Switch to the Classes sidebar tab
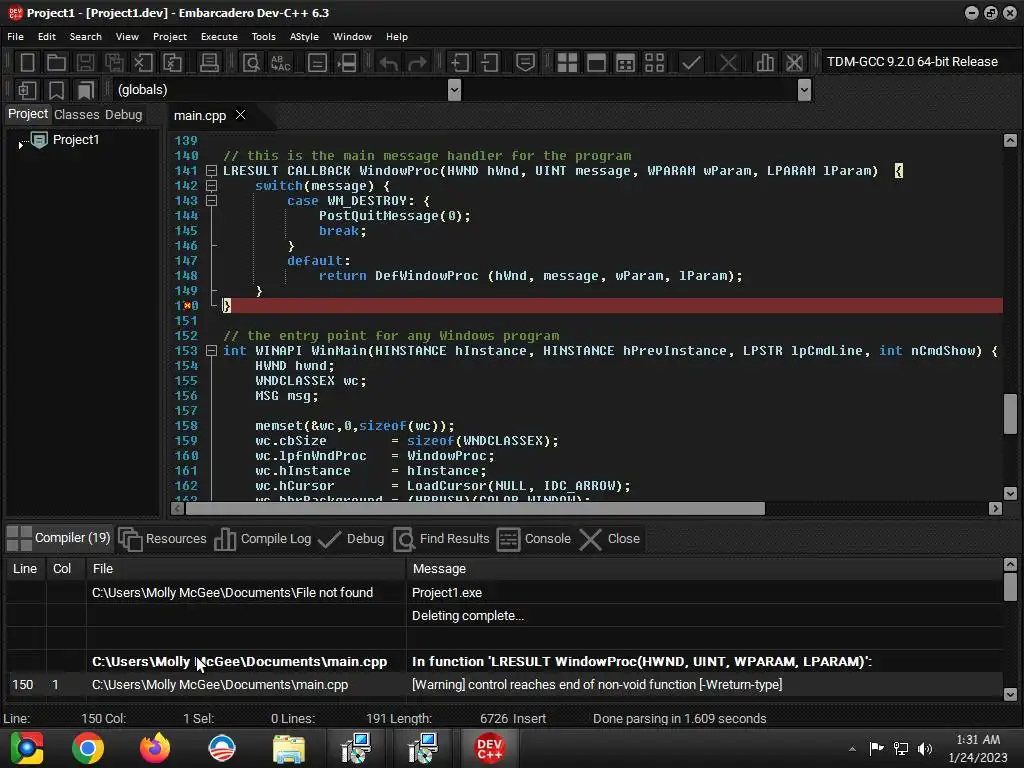 76,114
